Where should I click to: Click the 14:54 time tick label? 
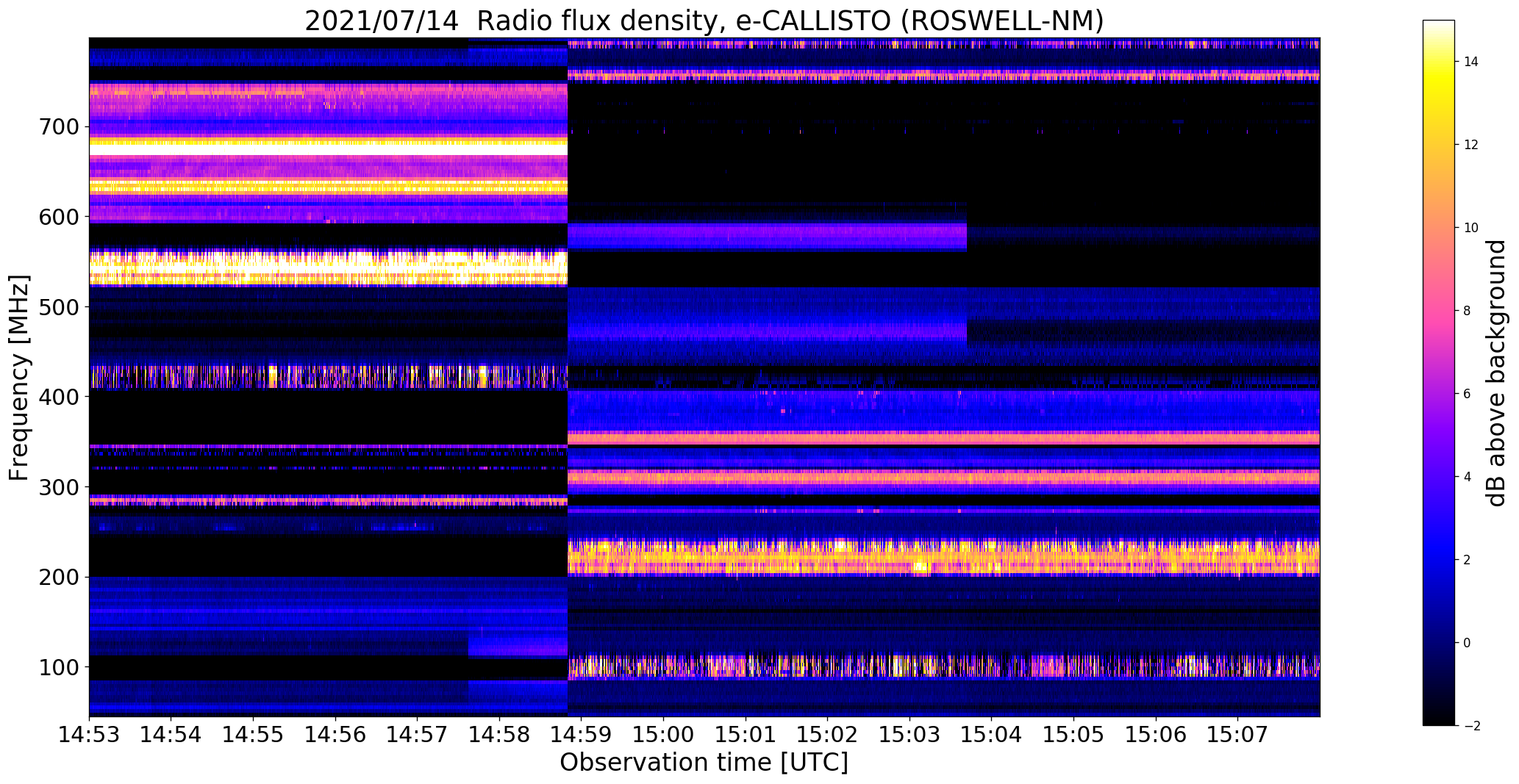click(171, 735)
